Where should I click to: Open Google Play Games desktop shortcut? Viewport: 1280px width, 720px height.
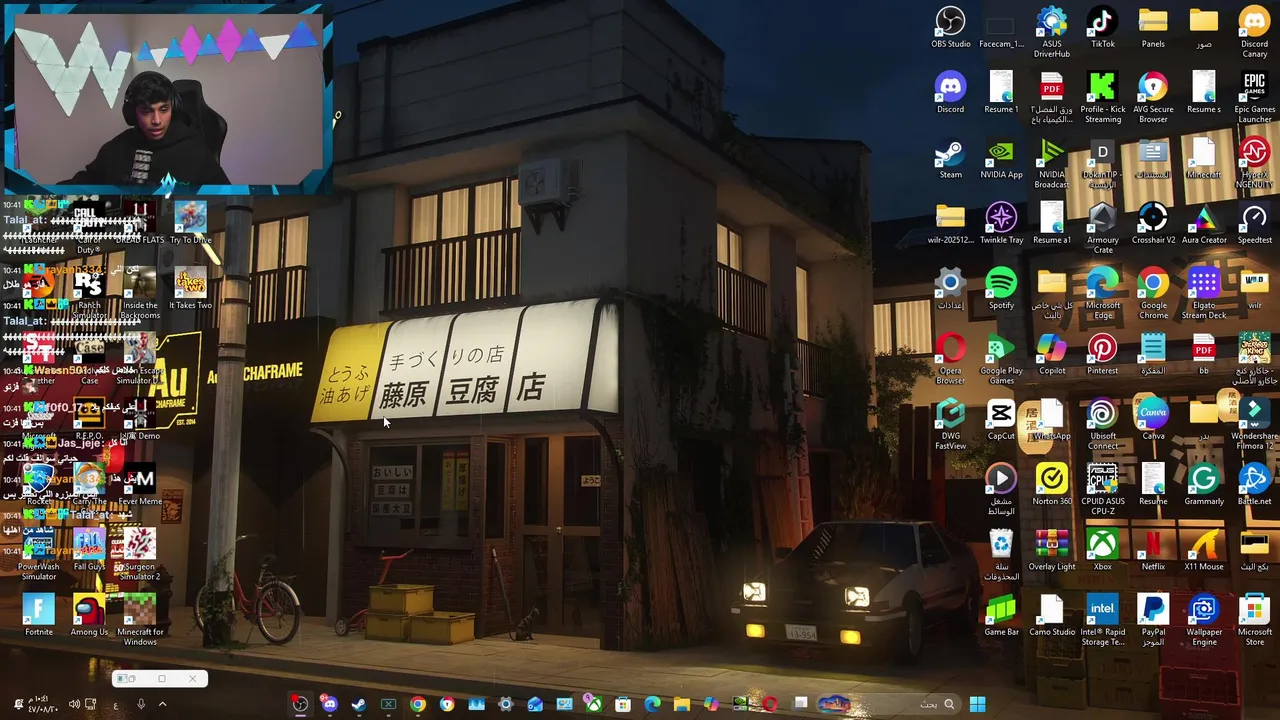coord(1001,359)
